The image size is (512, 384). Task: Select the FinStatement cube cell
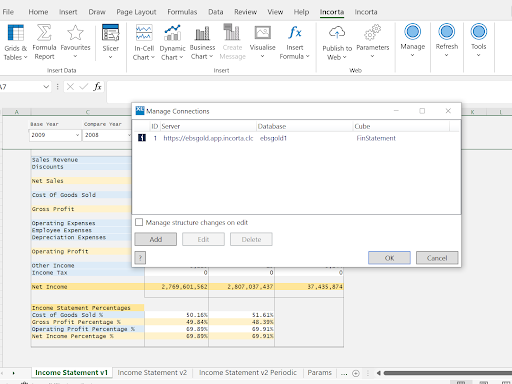(376, 138)
